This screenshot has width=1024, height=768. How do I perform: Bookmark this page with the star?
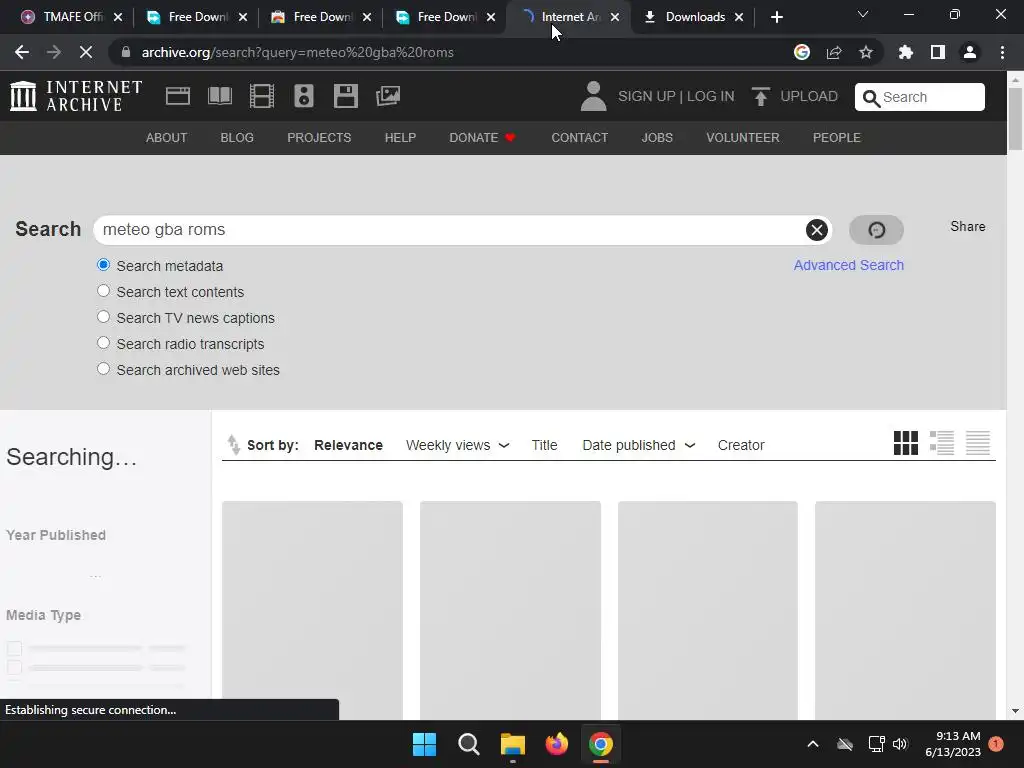[866, 52]
